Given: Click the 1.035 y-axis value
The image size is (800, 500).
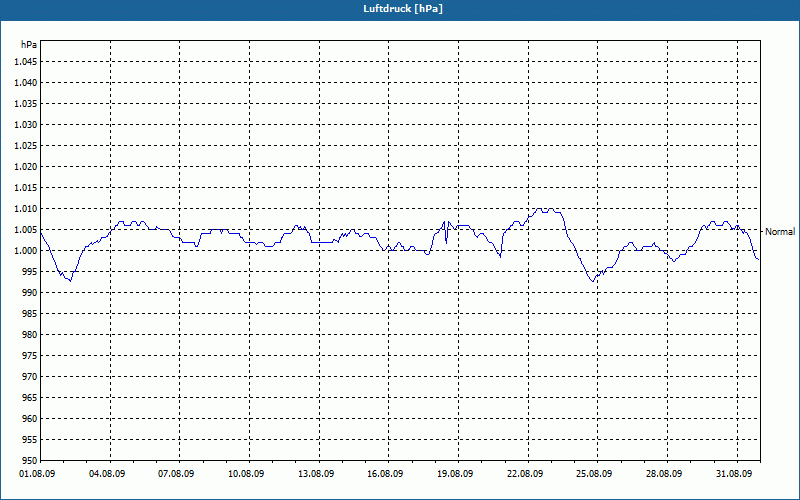Looking at the screenshot, I should [x=26, y=104].
